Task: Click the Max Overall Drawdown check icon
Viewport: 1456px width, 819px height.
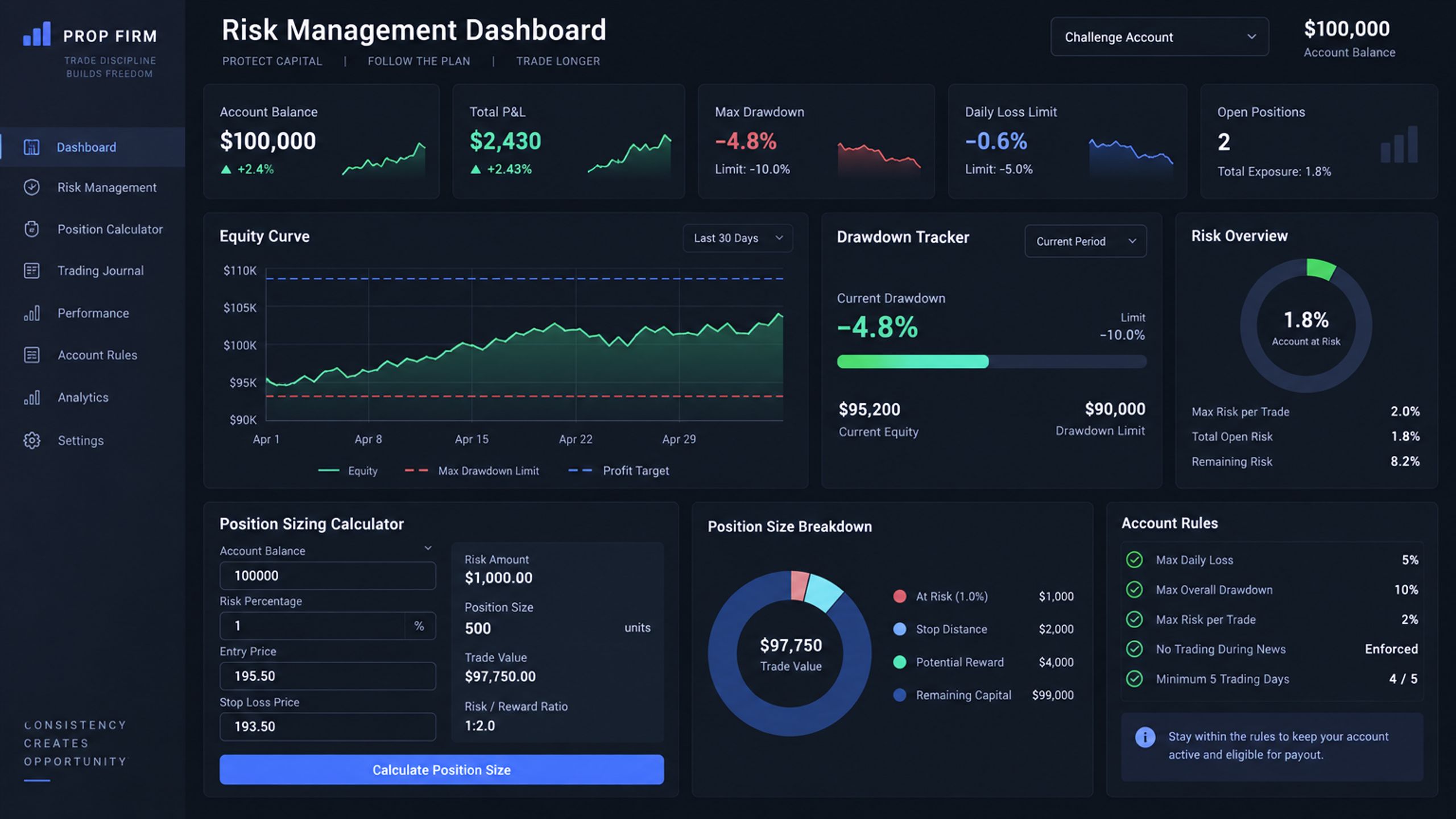Action: point(1135,589)
